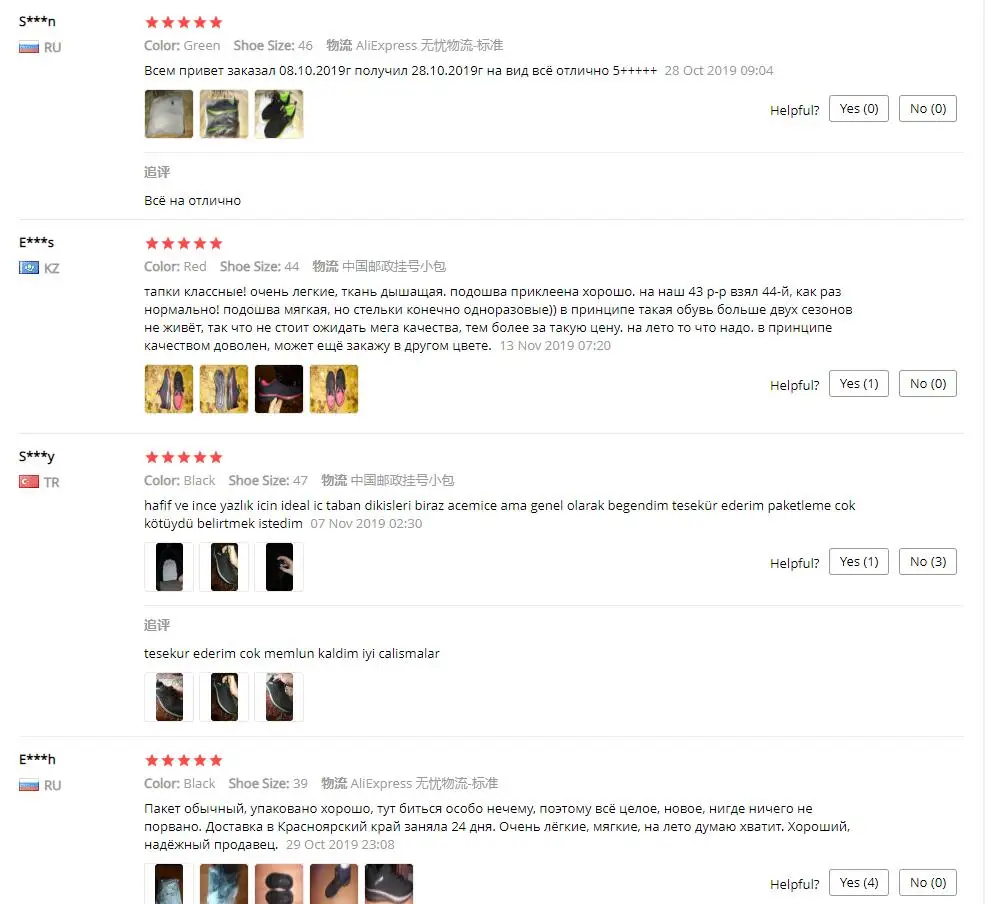Vote Yes (1) on E***s's Kazakhstan review

pos(859,384)
